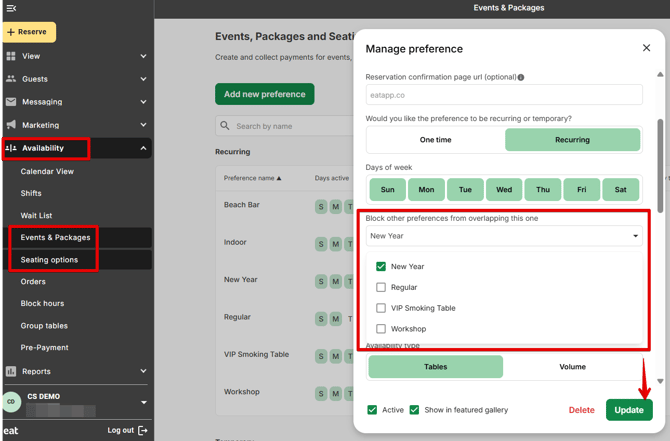This screenshot has height=441, width=670.
Task: Toggle Wed day of week
Action: [x=504, y=189]
